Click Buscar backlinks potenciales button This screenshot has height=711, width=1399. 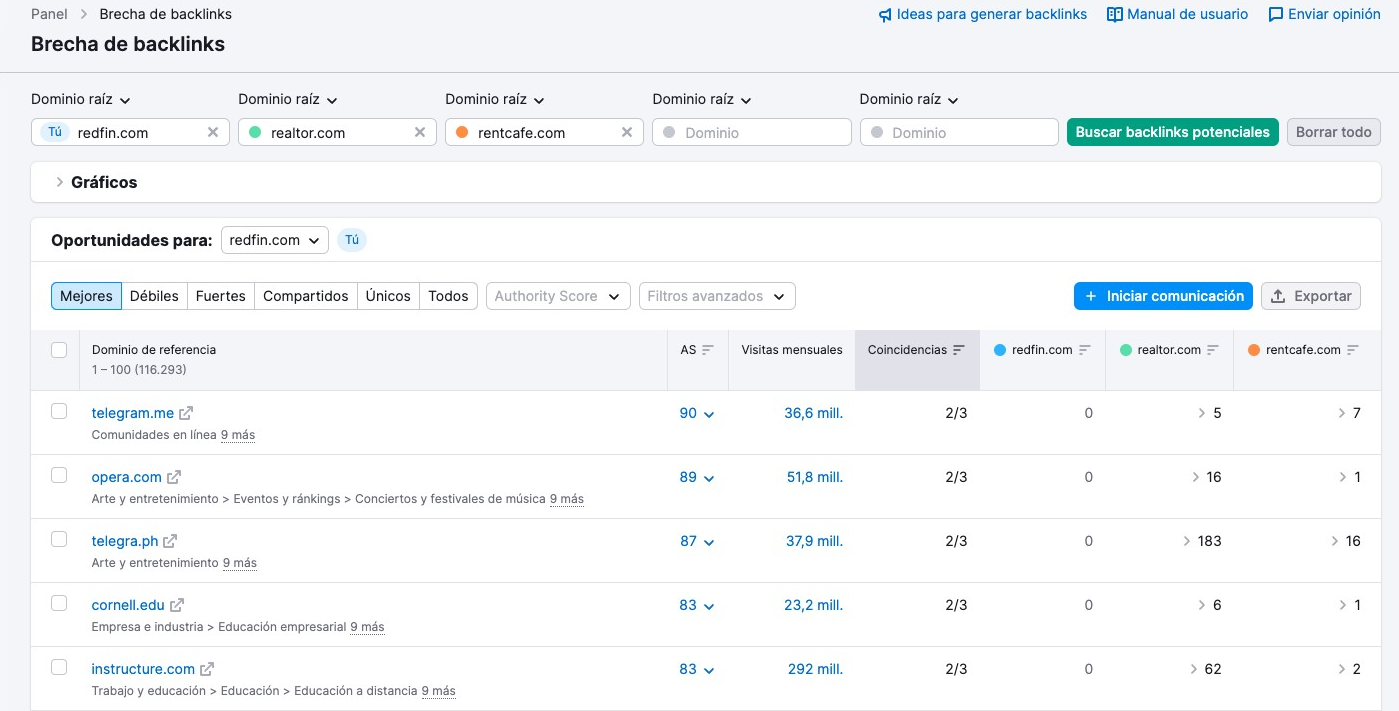(1172, 132)
